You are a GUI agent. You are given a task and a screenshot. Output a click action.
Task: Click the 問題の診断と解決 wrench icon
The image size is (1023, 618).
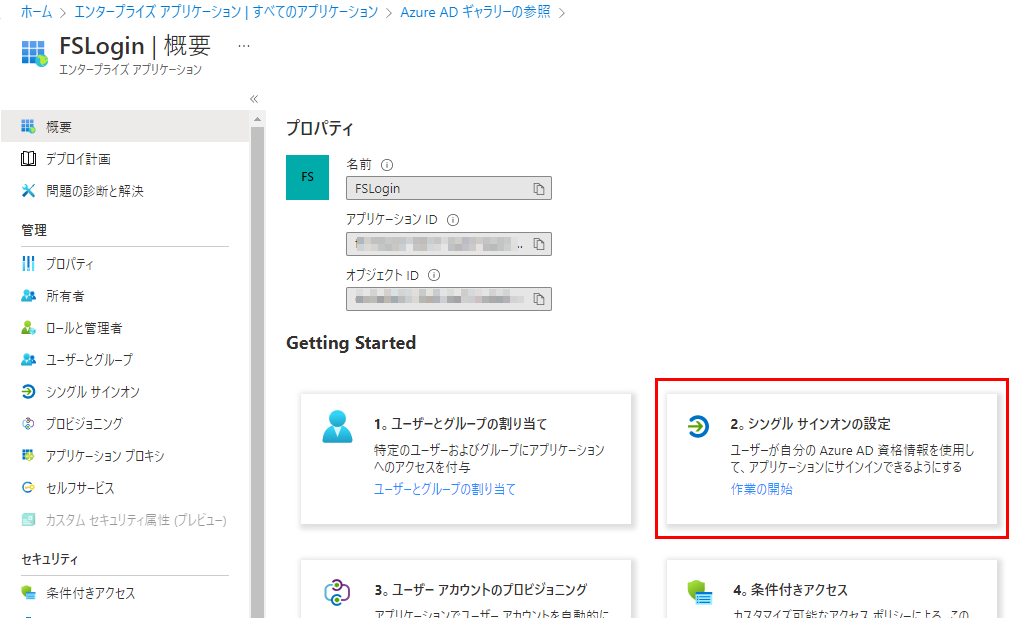click(x=28, y=191)
